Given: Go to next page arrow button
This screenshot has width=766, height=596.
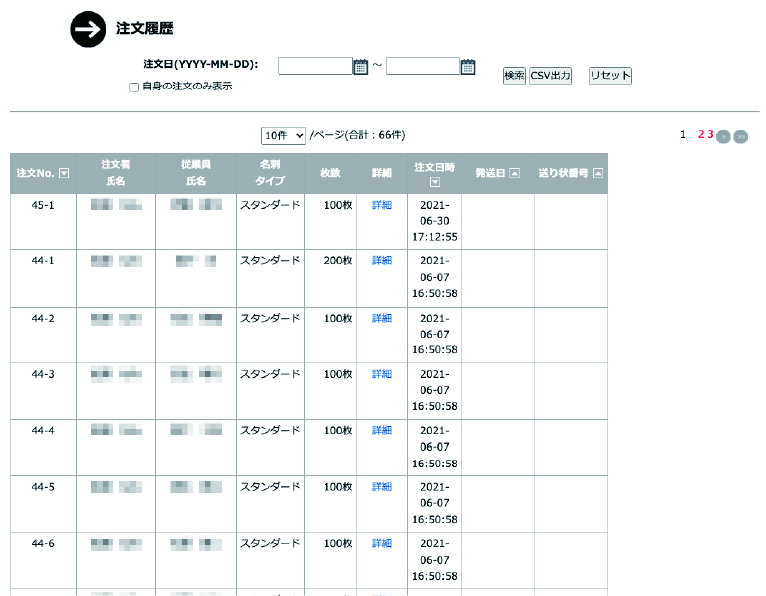Looking at the screenshot, I should point(723,135).
